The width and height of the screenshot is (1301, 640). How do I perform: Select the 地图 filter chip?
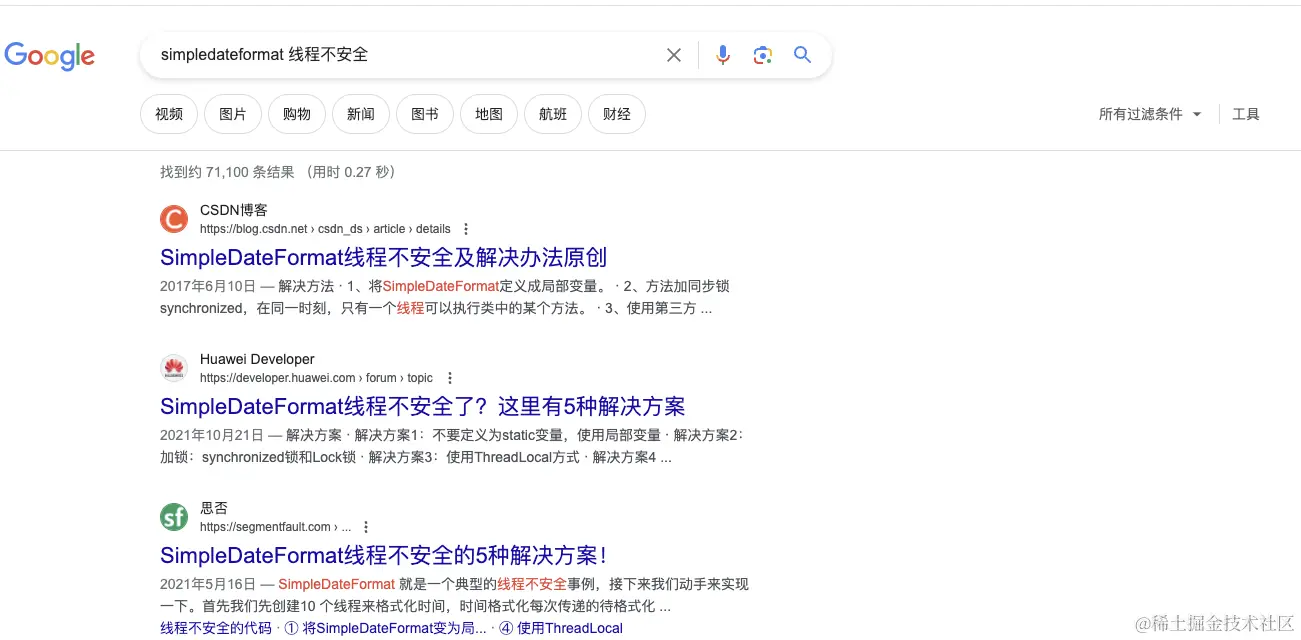pyautogui.click(x=489, y=114)
